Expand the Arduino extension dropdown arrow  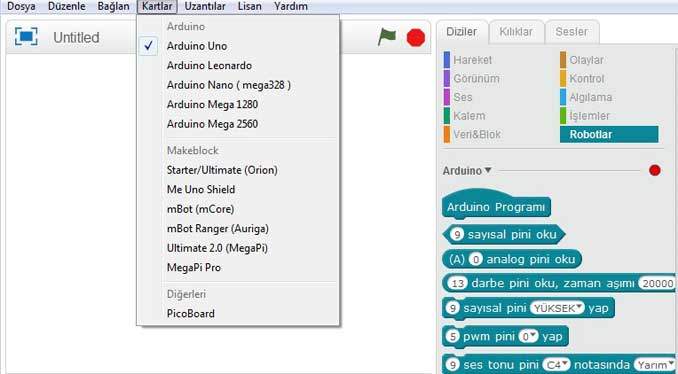point(488,170)
